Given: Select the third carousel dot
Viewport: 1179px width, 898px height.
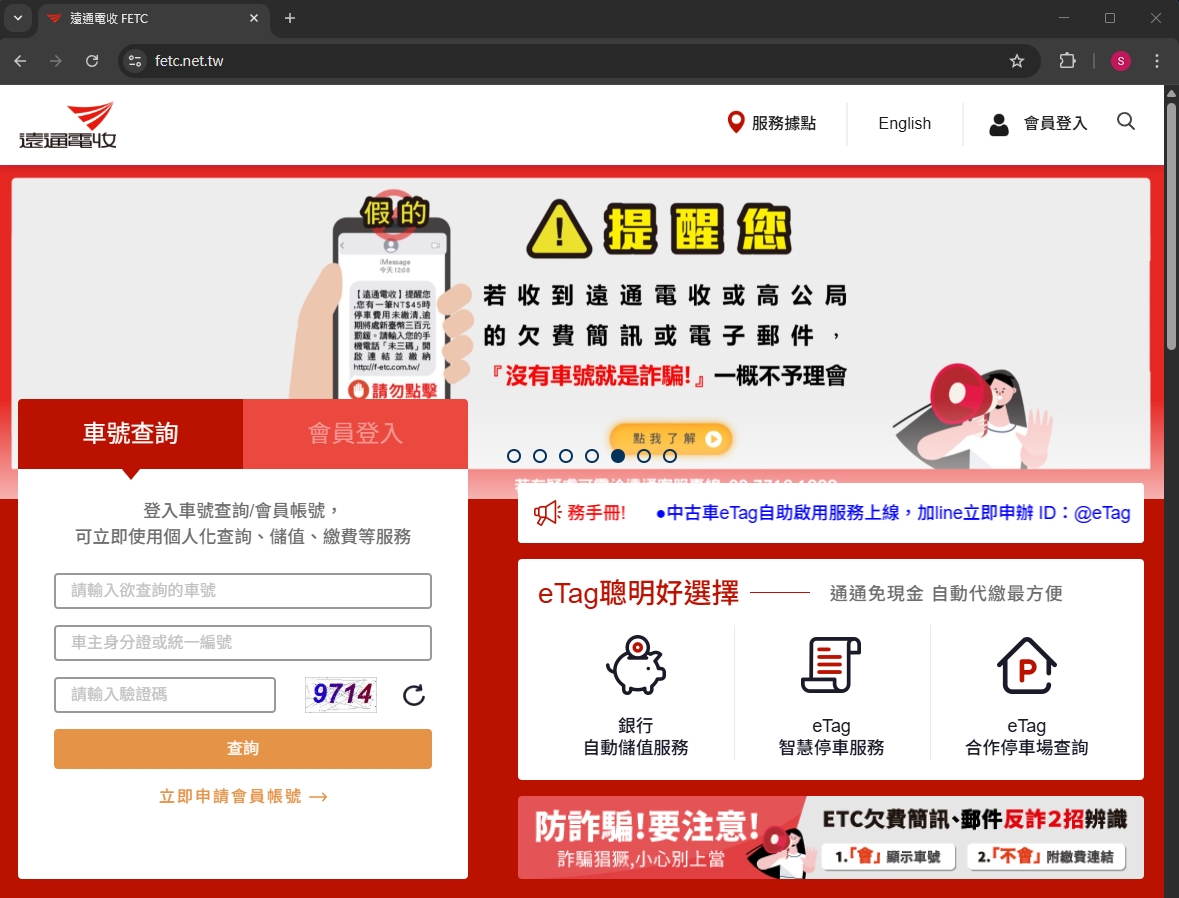Looking at the screenshot, I should point(566,456).
